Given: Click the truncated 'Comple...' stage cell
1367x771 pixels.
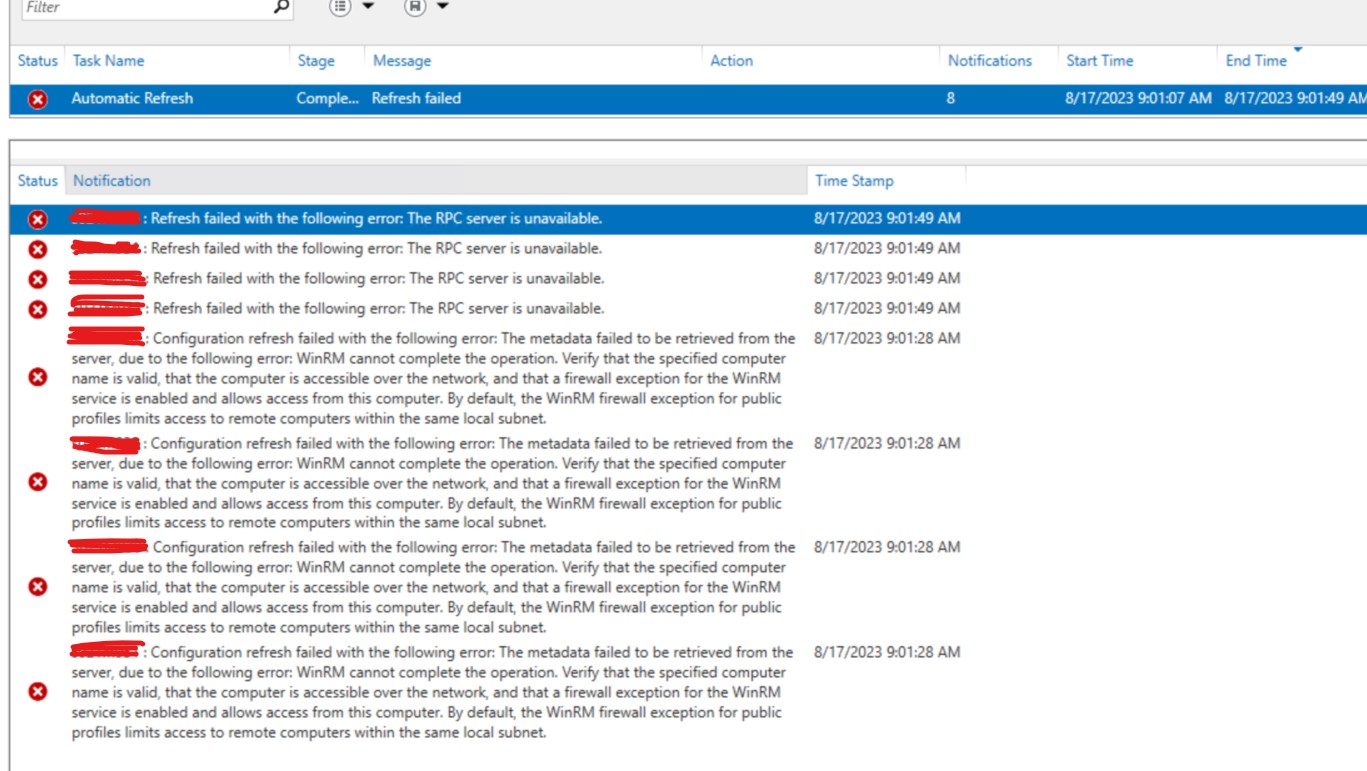Looking at the screenshot, I should [x=327, y=99].
